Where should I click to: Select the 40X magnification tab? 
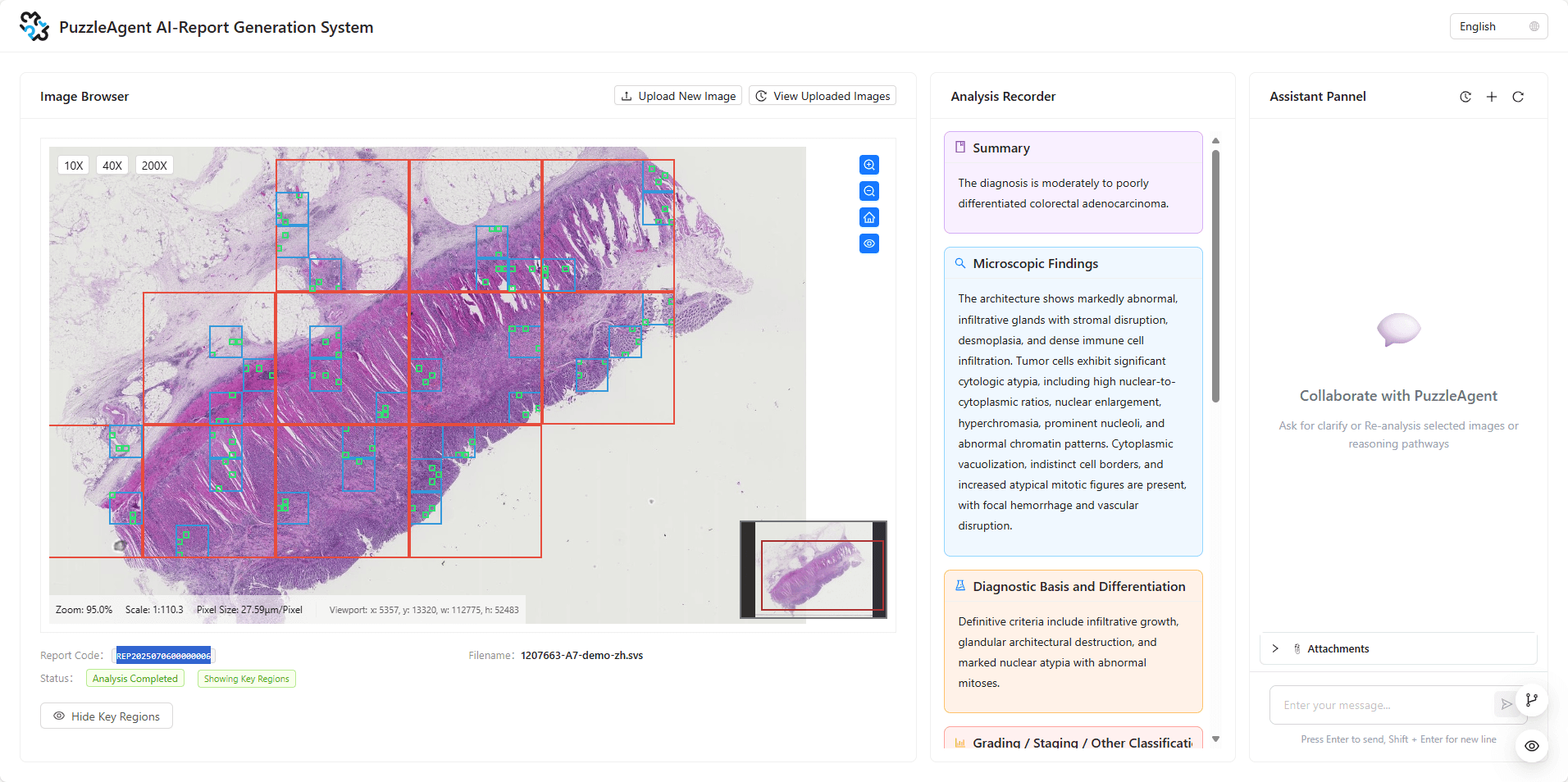click(x=112, y=165)
